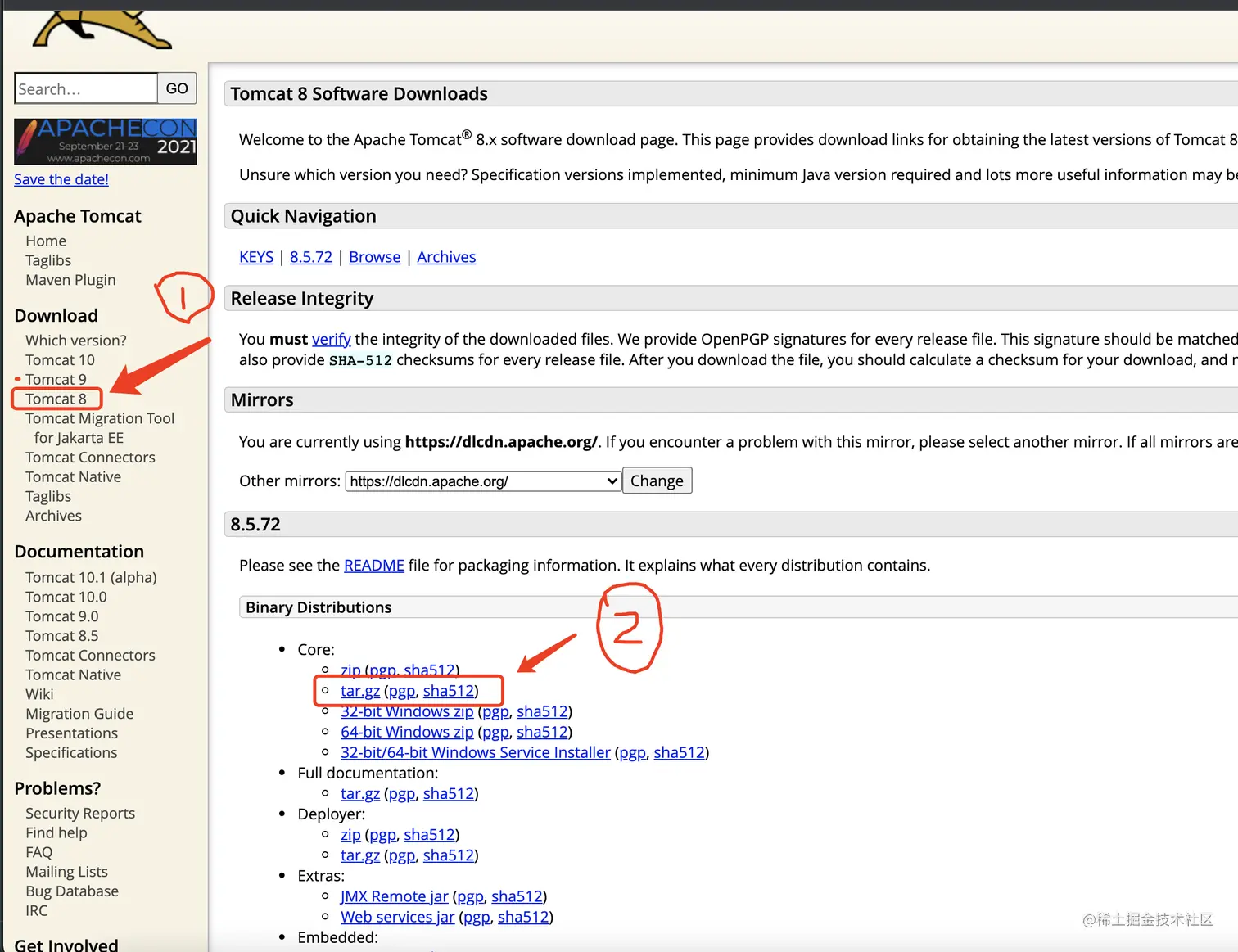This screenshot has width=1238, height=952.
Task: Open the Presentations link
Action: [x=71, y=733]
